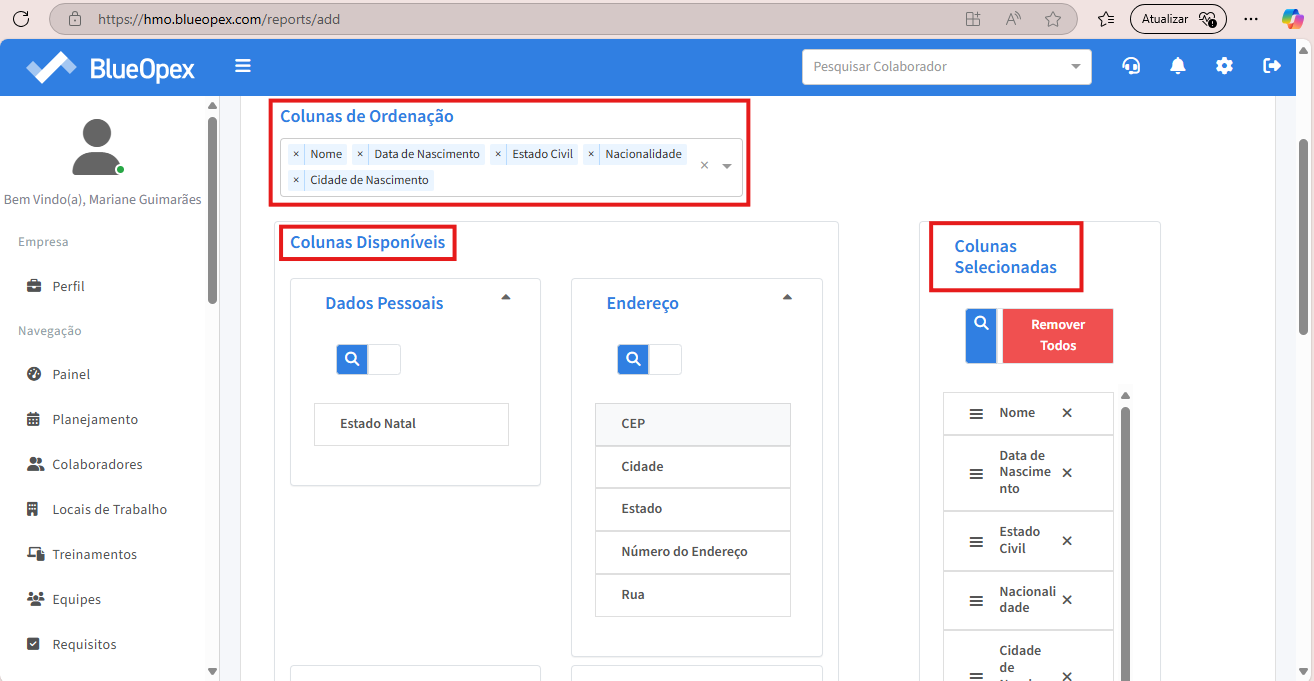Open Equipes in the sidebar

click(76, 599)
